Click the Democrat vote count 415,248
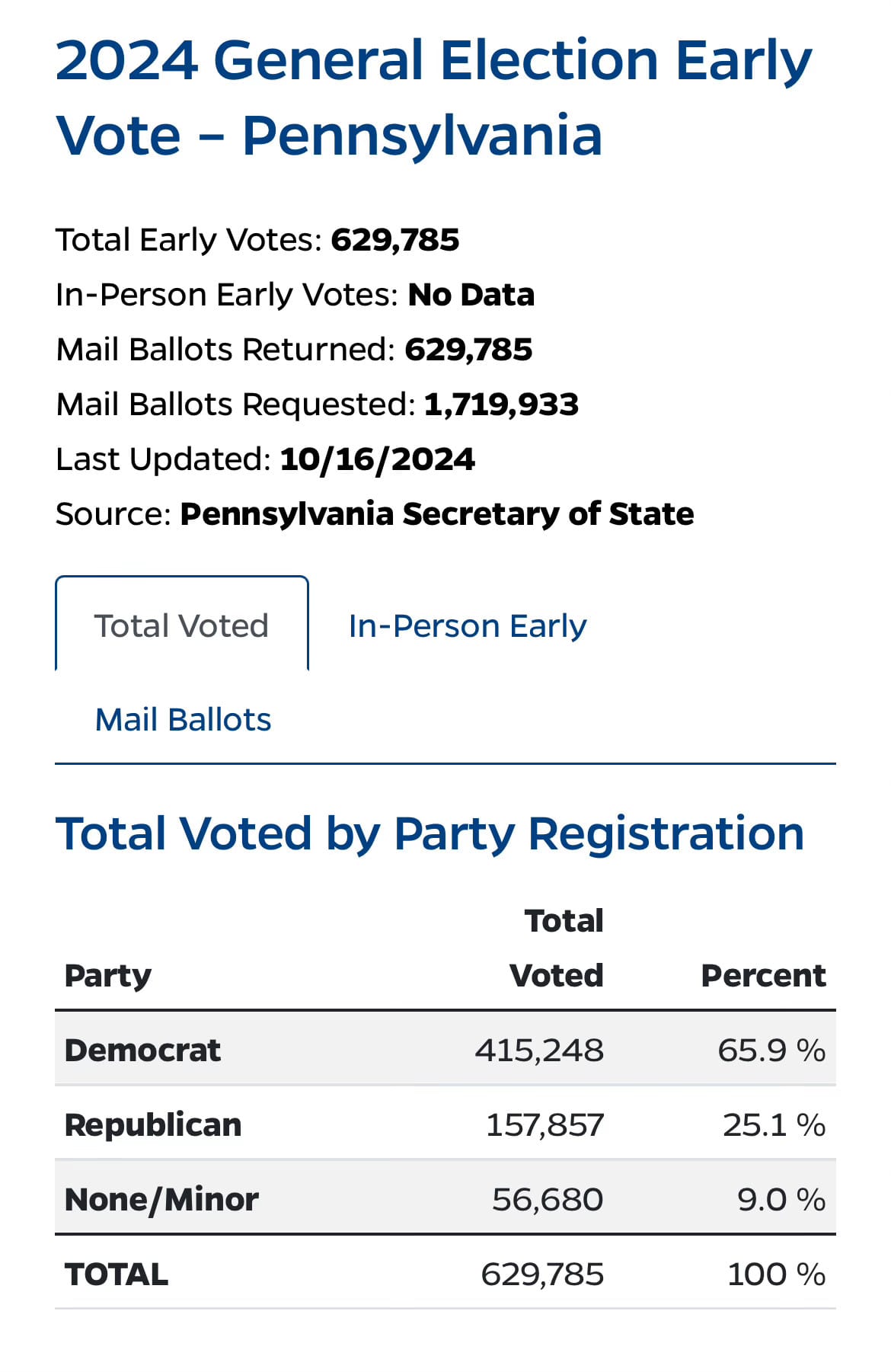 tap(539, 1050)
